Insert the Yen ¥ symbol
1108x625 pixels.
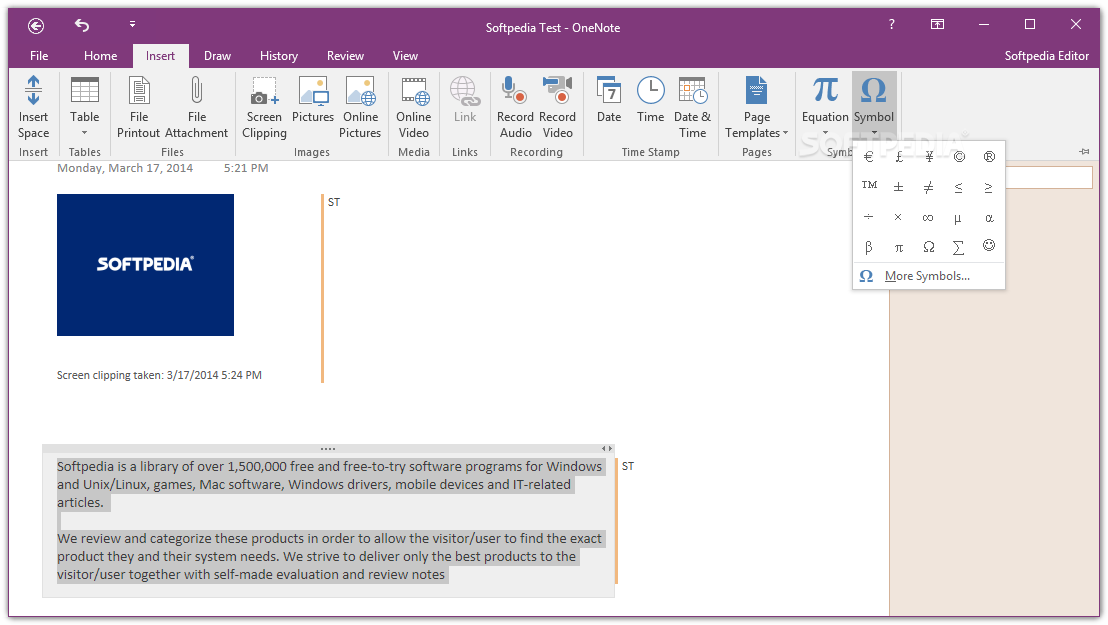coord(929,157)
